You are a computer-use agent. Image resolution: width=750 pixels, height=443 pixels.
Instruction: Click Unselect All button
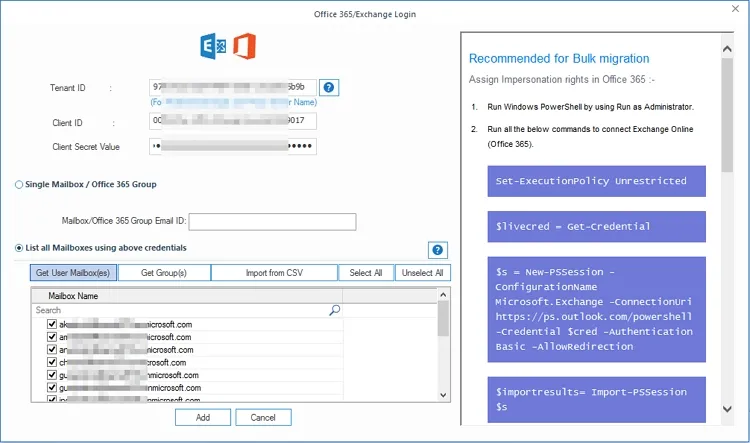tap(422, 273)
